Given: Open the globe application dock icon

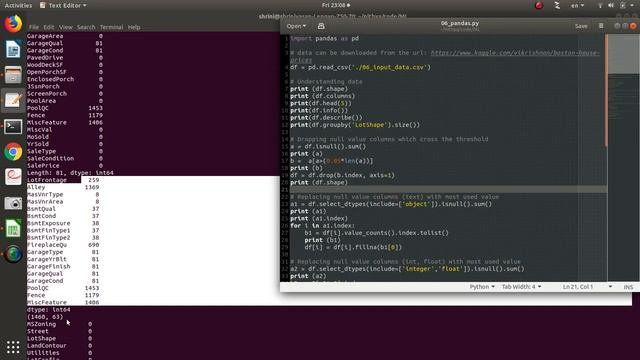Looking at the screenshot, I should pos(13,254).
